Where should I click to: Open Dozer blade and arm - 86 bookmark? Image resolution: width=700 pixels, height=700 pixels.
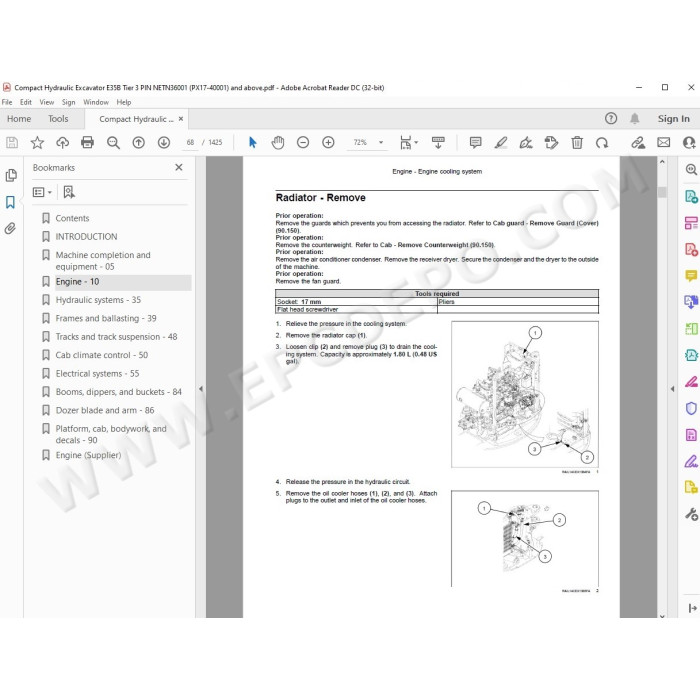point(105,410)
